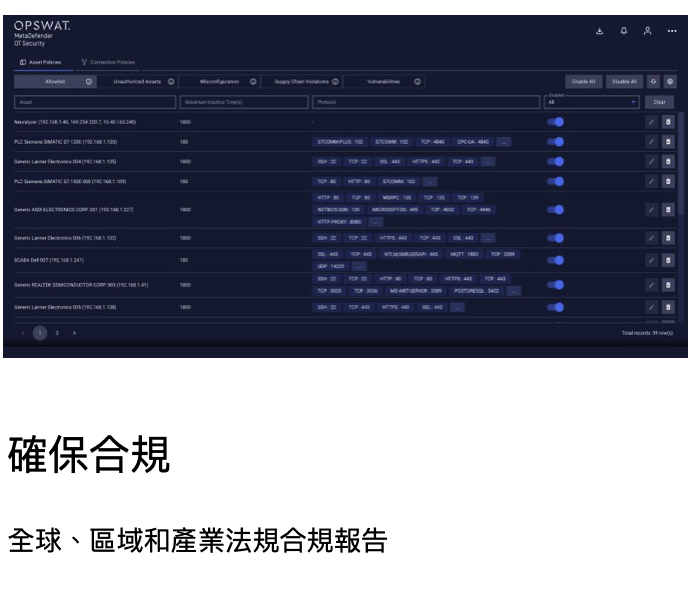Toggle the Generic ASIX ELECTRONICS CORP 001 switch
The height and width of the screenshot is (600, 690).
pos(555,210)
